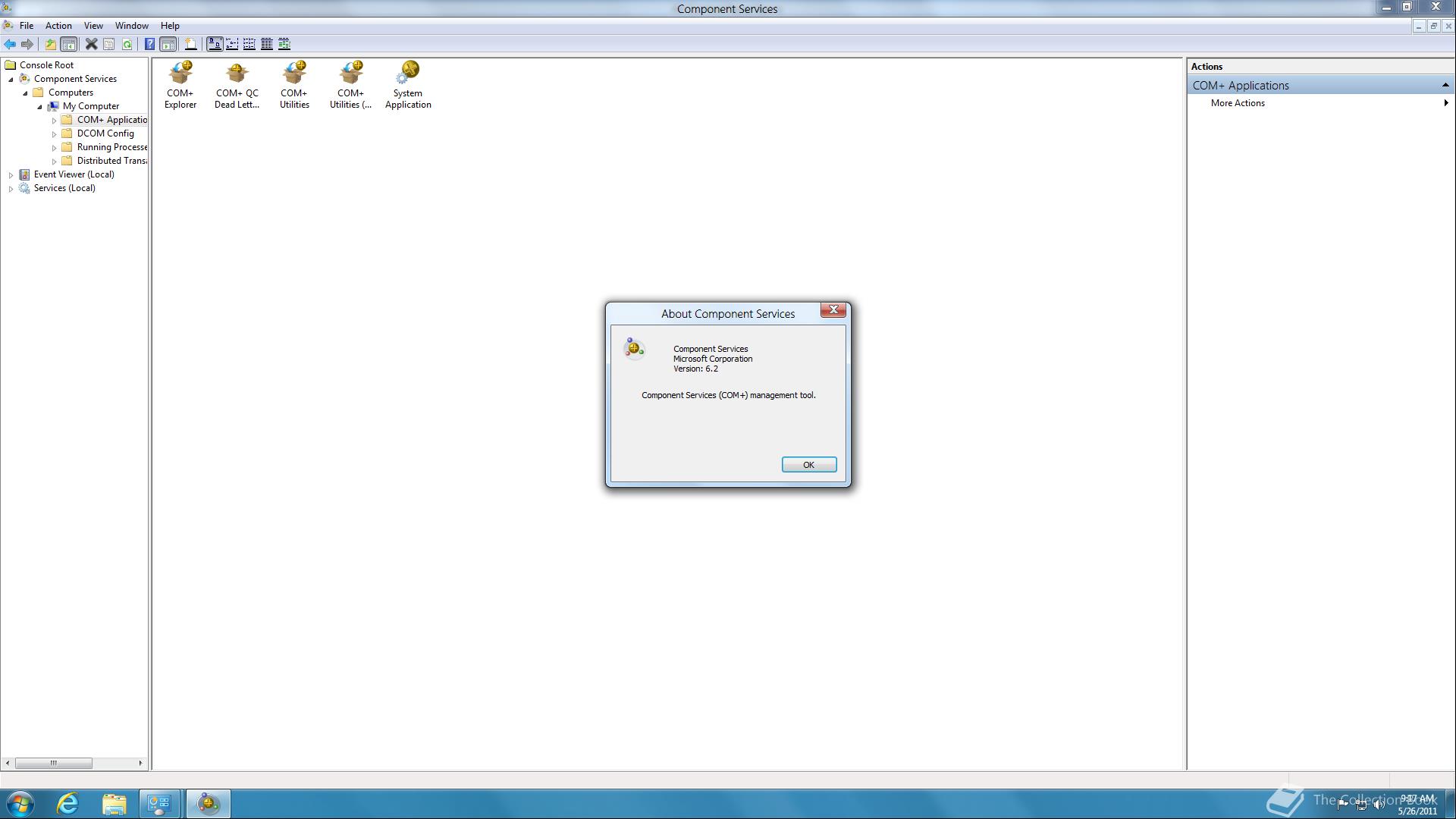
Task: Open the Help menu
Action: (170, 26)
